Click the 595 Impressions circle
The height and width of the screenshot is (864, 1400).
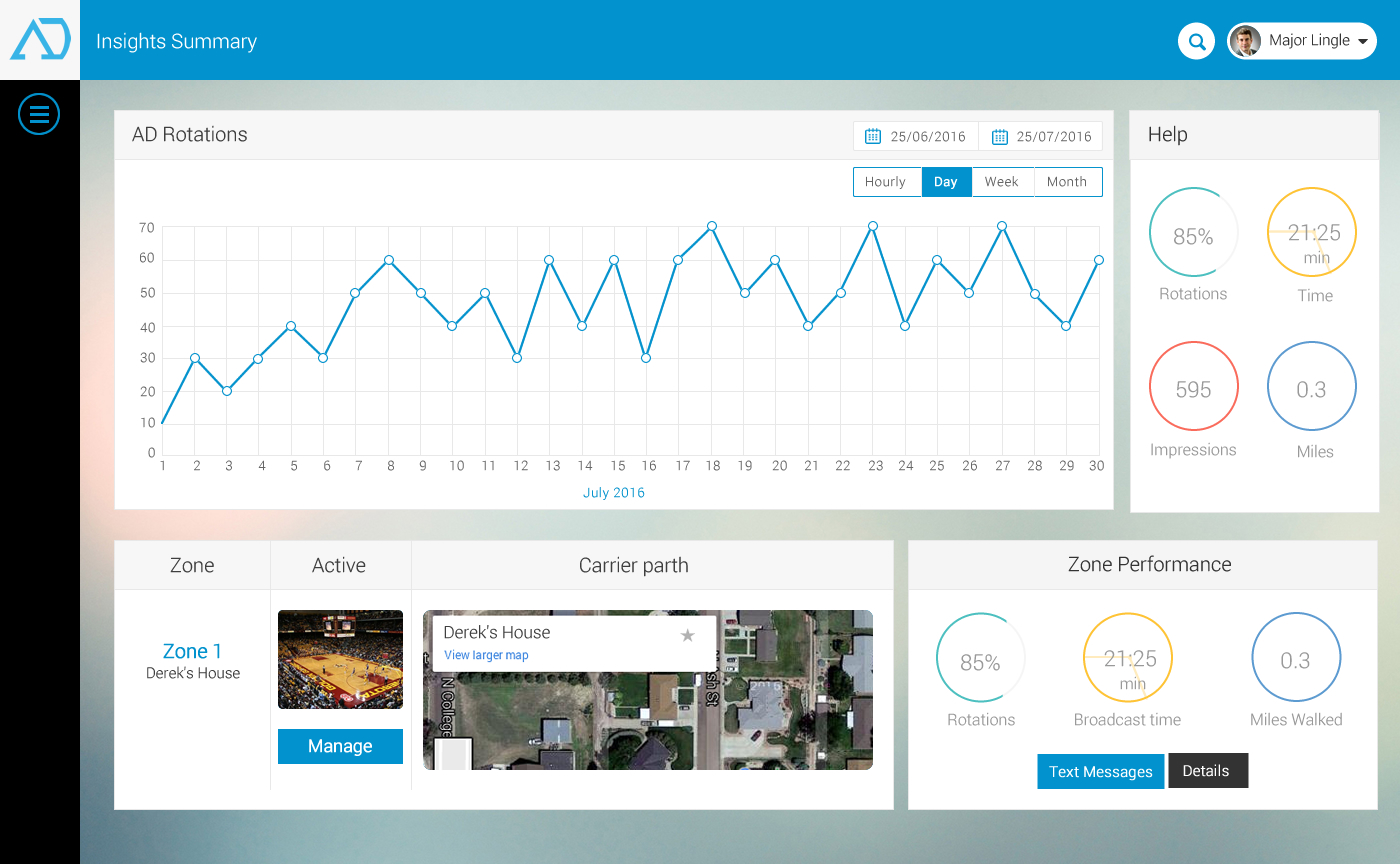(x=1193, y=387)
